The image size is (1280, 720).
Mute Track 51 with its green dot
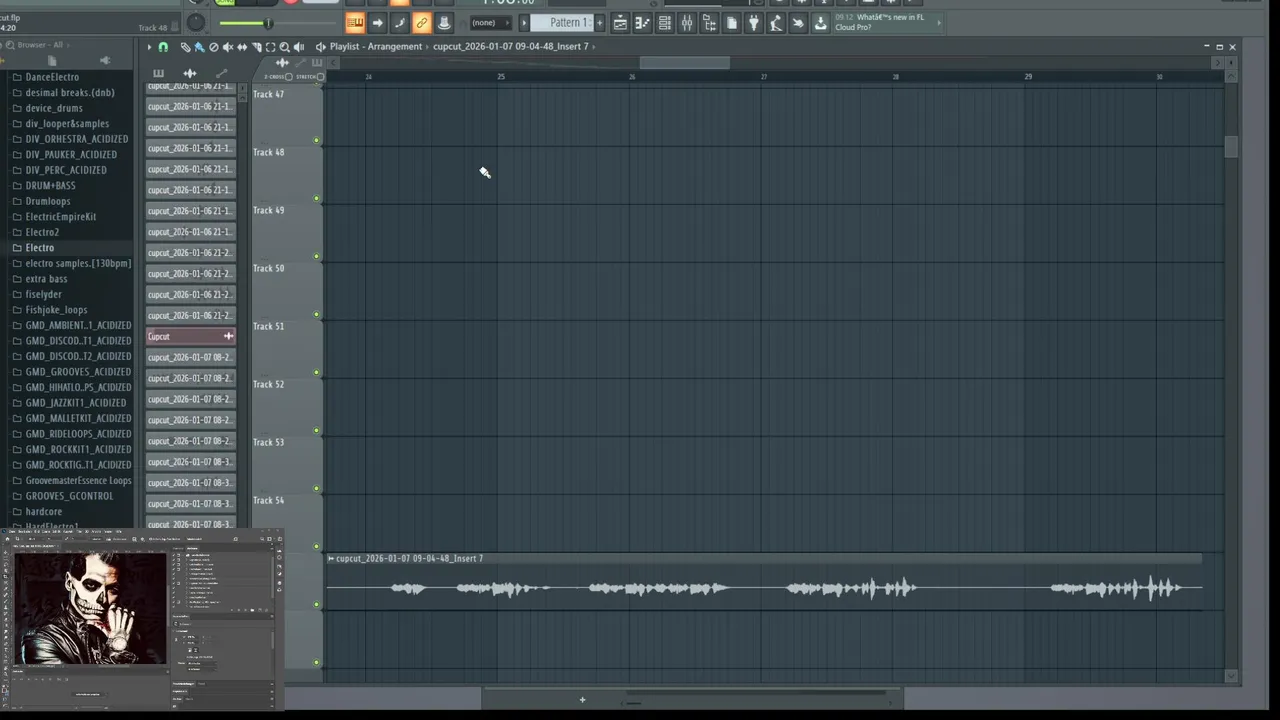[x=317, y=372]
